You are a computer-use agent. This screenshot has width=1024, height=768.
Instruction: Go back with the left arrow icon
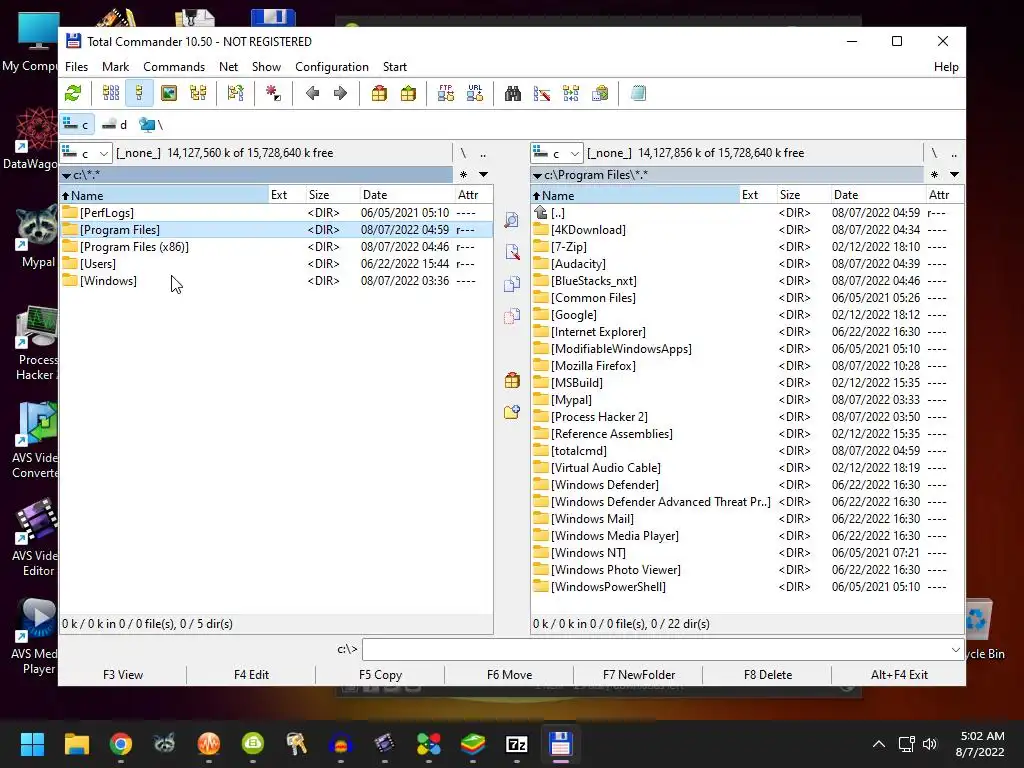312,93
